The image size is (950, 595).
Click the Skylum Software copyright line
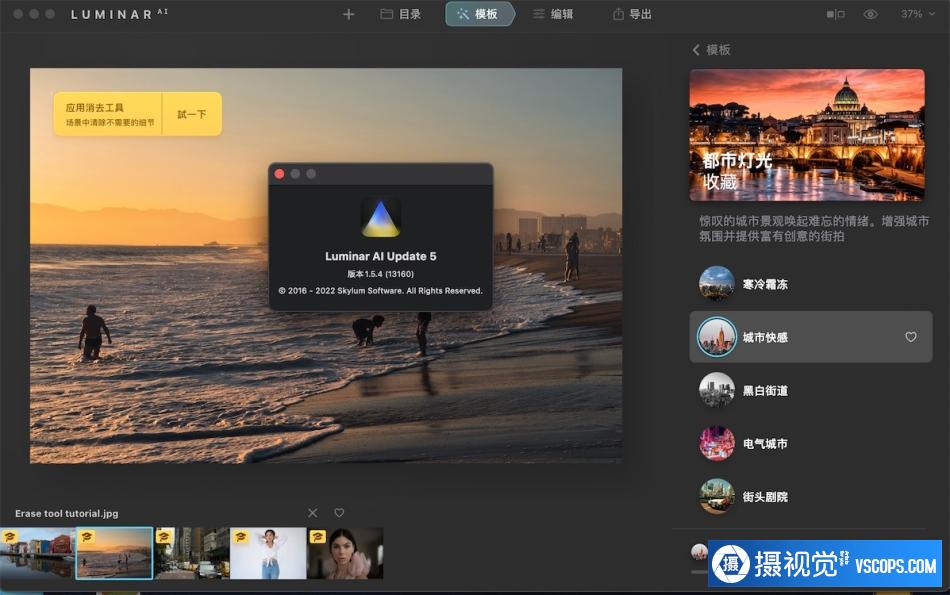(x=380, y=291)
